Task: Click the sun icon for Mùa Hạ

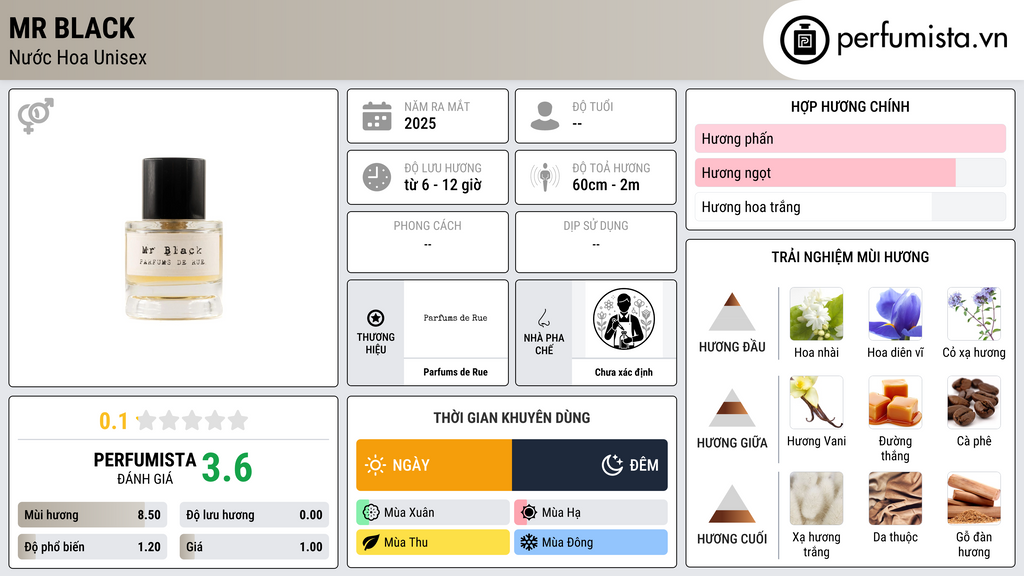Action: pyautogui.click(x=529, y=513)
